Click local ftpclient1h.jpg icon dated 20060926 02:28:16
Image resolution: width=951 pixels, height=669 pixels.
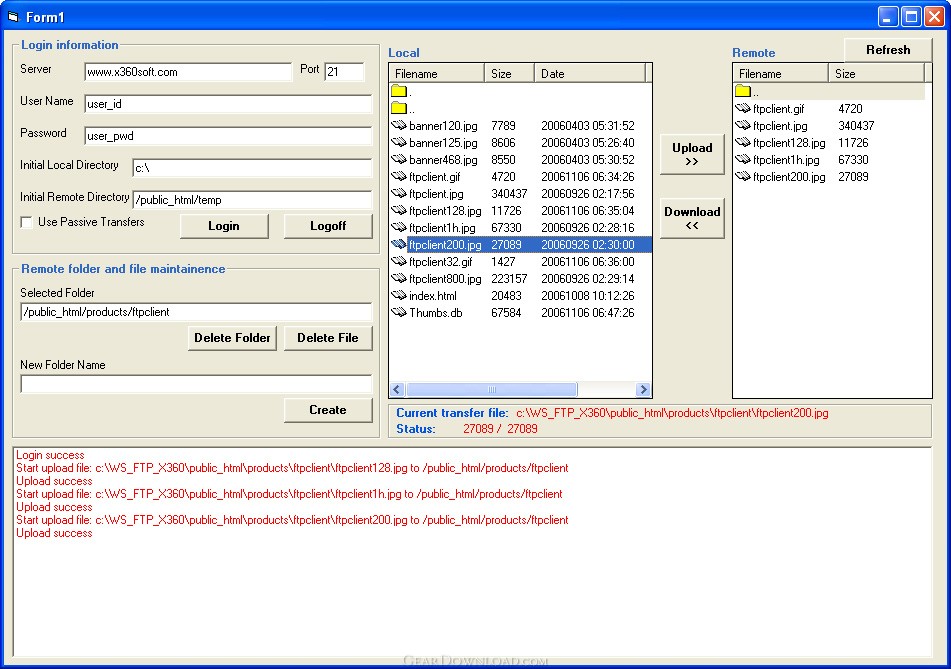click(398, 227)
